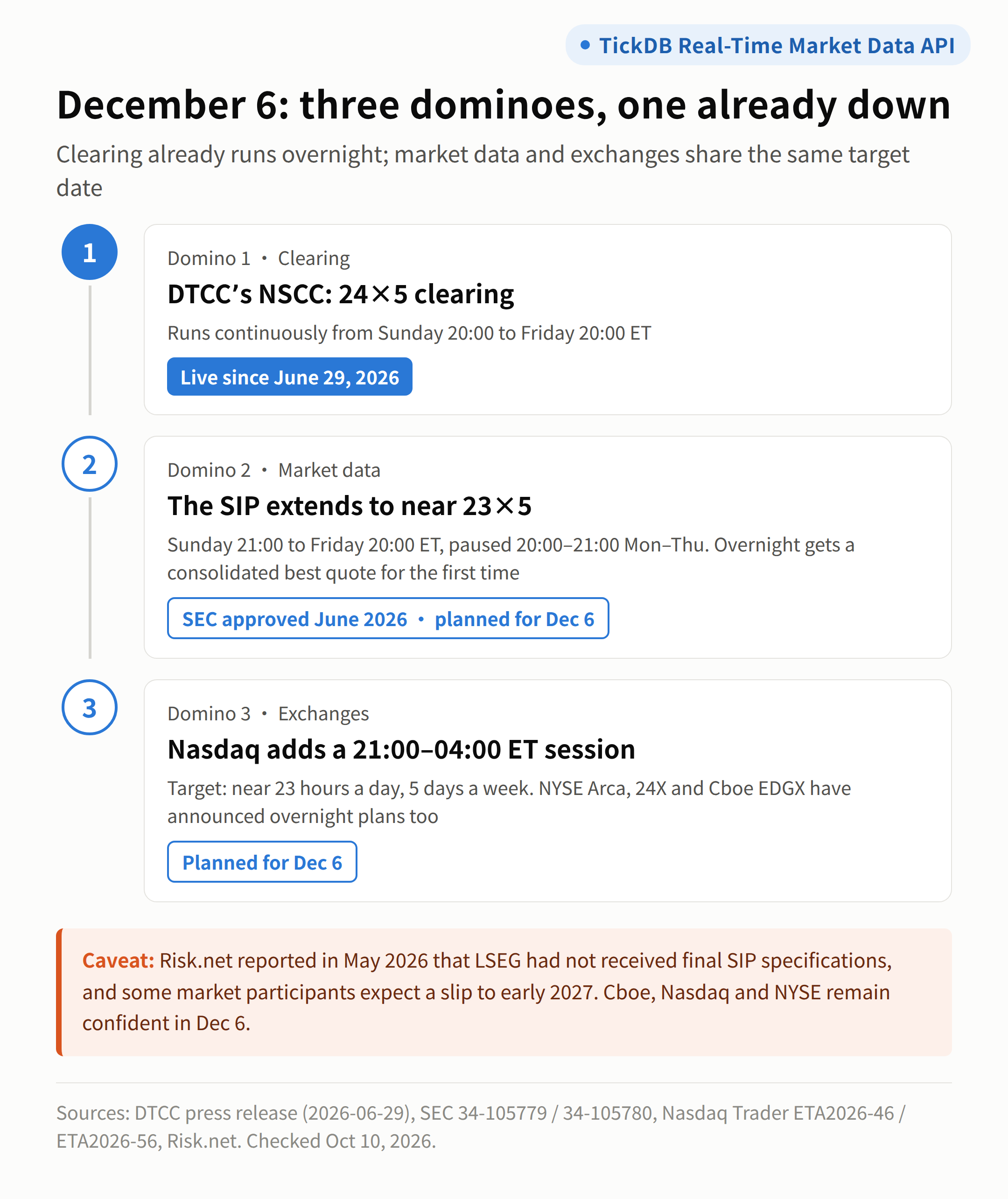Click the main December 6 title

(x=504, y=105)
